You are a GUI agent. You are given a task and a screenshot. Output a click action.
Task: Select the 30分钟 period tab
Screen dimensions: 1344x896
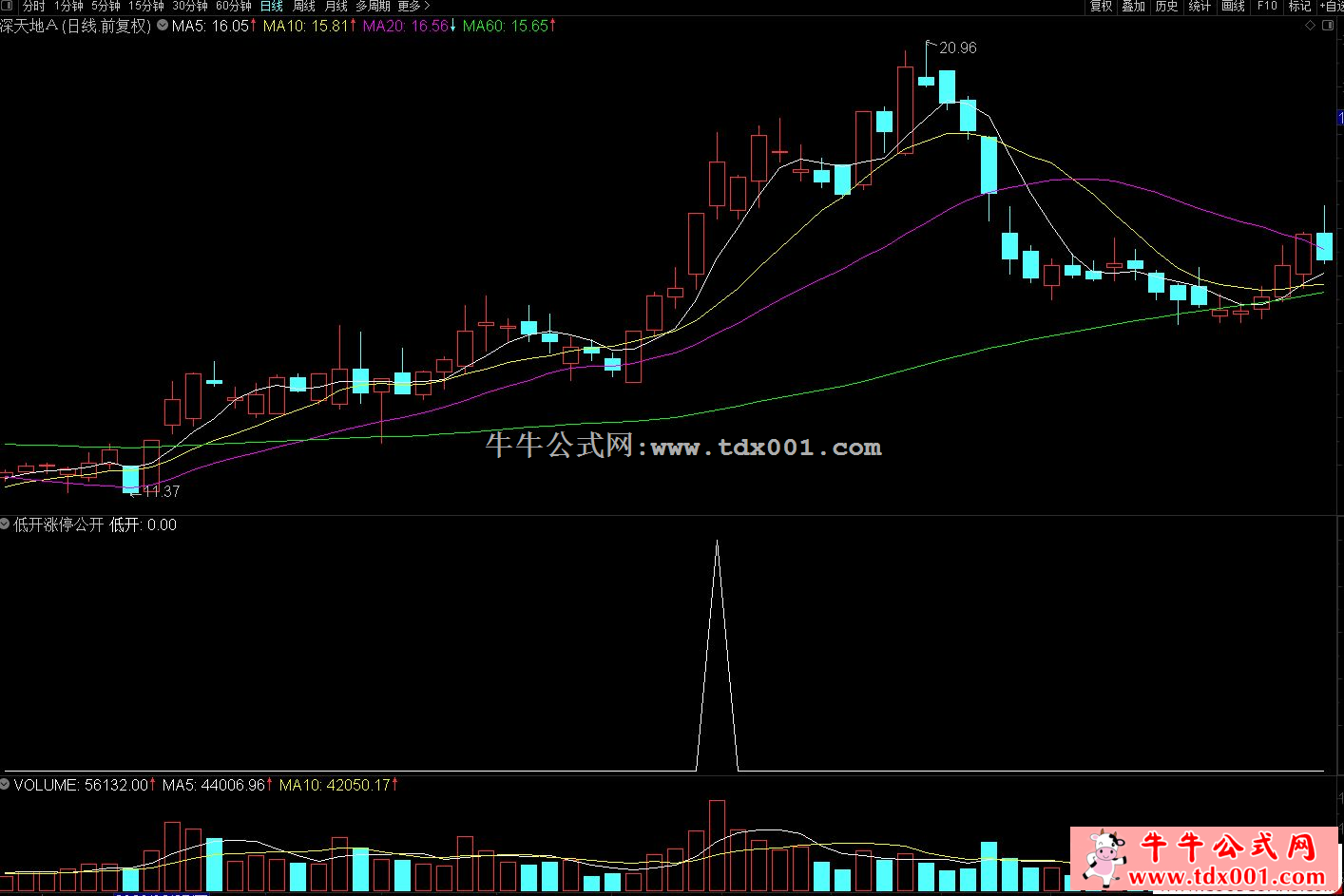pyautogui.click(x=190, y=6)
